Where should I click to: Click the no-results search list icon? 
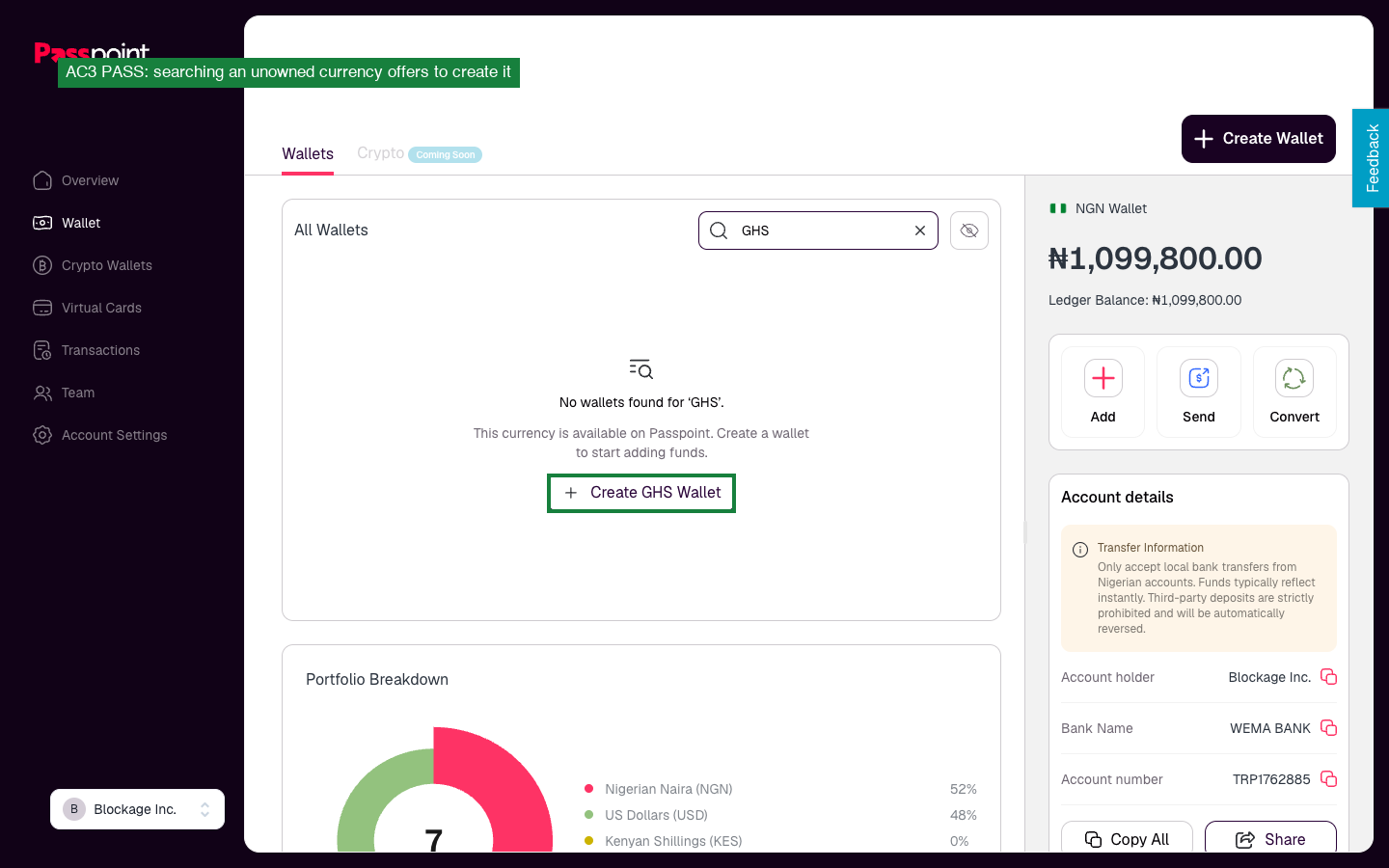(641, 368)
